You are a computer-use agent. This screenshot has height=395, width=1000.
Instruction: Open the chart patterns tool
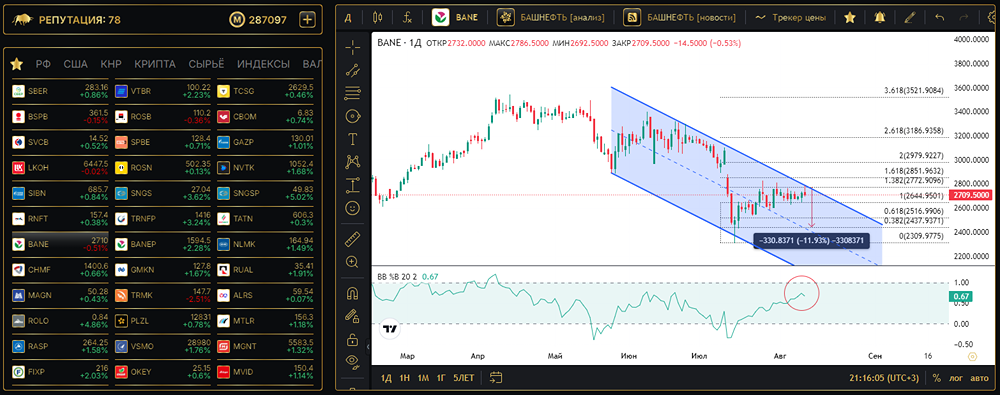pos(352,162)
